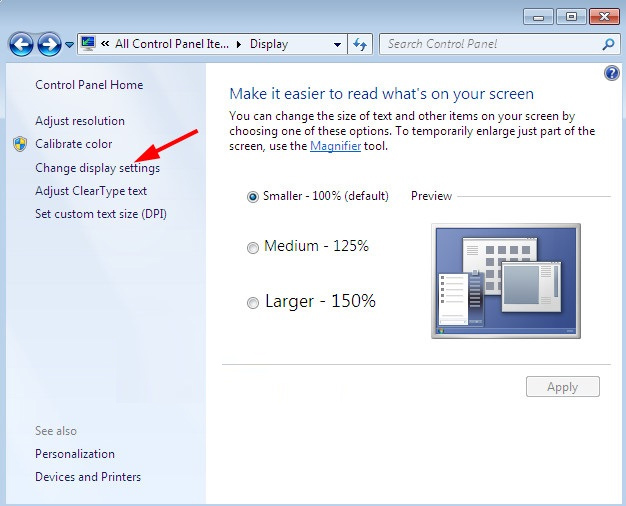Viewport: 626px width, 506px height.
Task: Maximize the Display window
Action: coord(571,17)
